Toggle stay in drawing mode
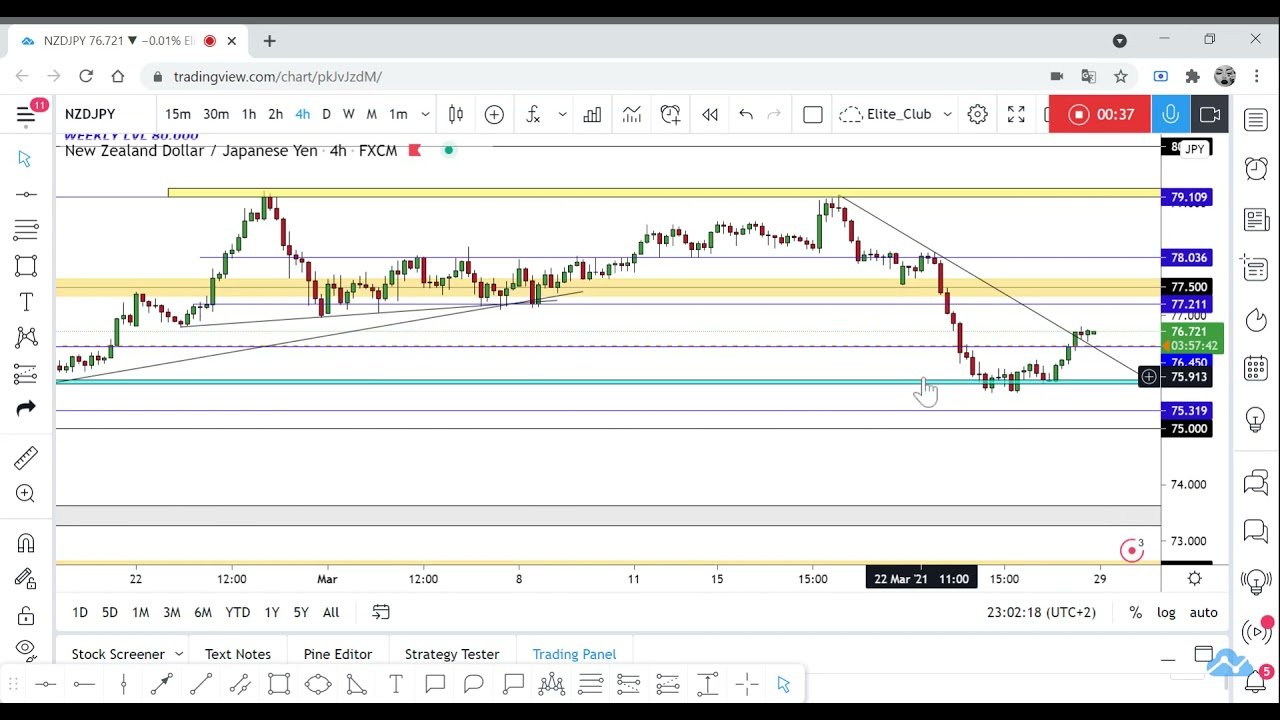This screenshot has height=720, width=1280. tap(26, 578)
